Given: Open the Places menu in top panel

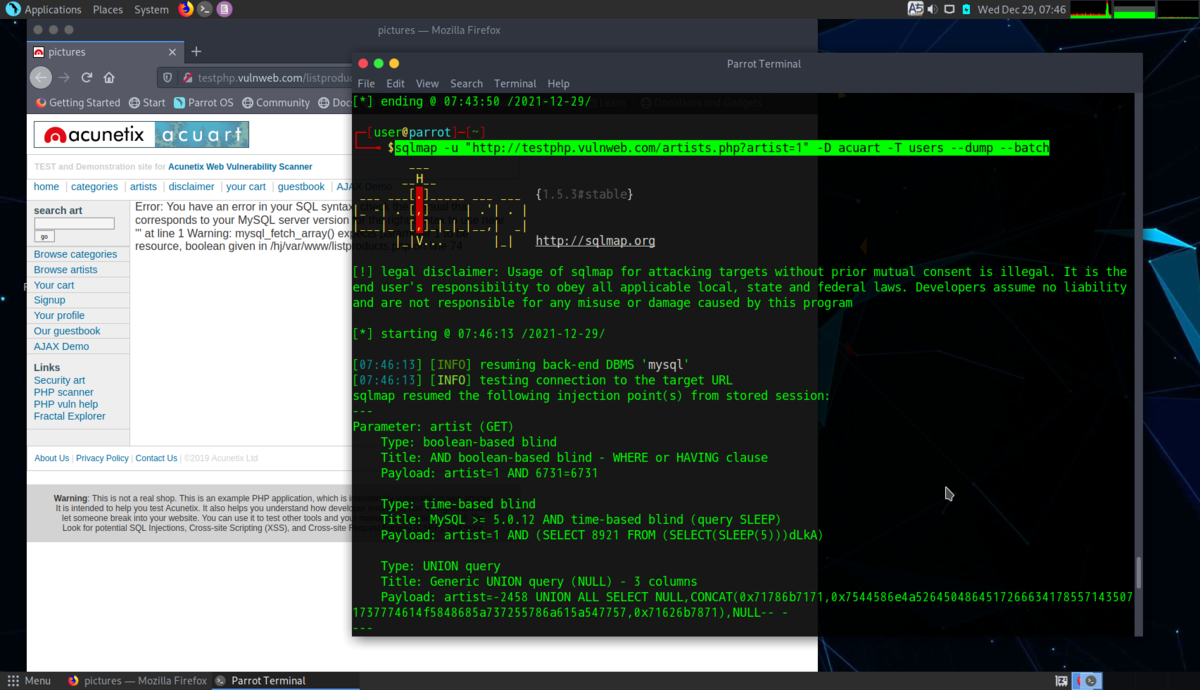Looking at the screenshot, I should pyautogui.click(x=107, y=9).
